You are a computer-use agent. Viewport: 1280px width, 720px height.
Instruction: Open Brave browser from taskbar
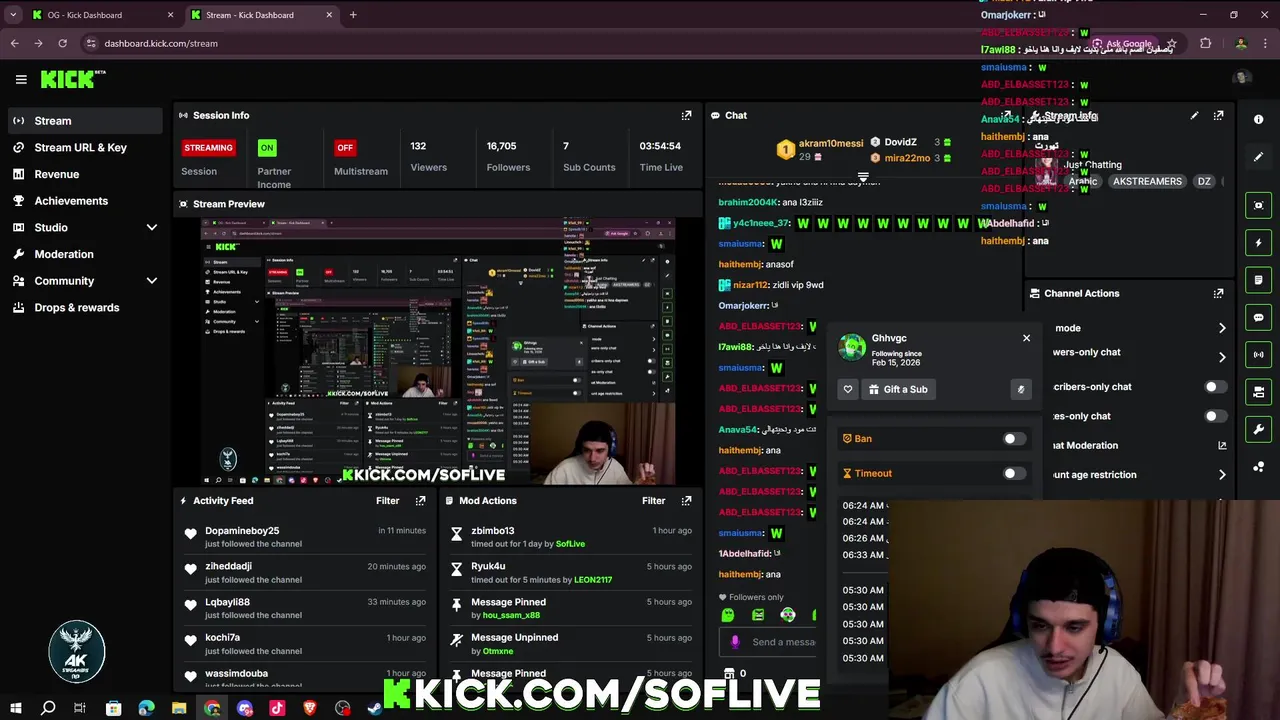310,708
